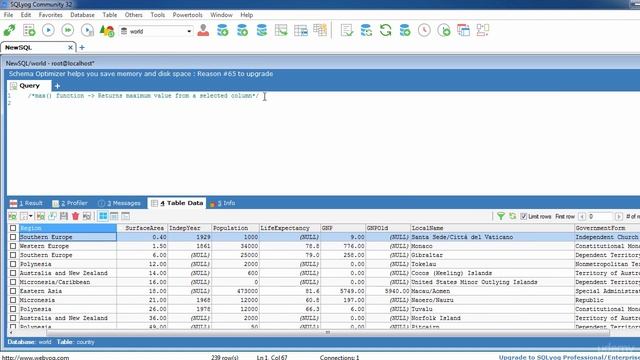Click Upgrade to SQLyog Professional link
The width and height of the screenshot is (640, 360).
pyautogui.click(x=569, y=357)
